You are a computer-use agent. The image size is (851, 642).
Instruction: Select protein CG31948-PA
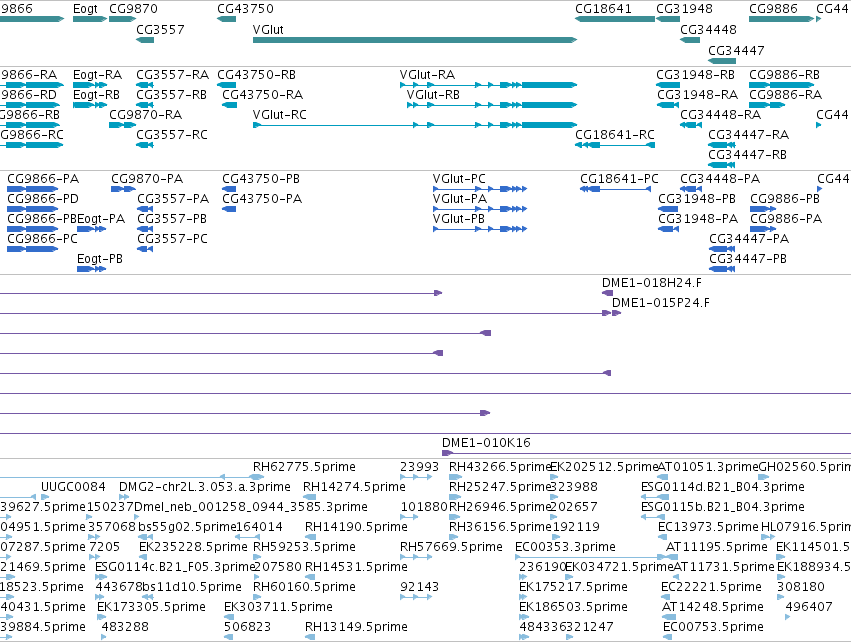(x=669, y=229)
